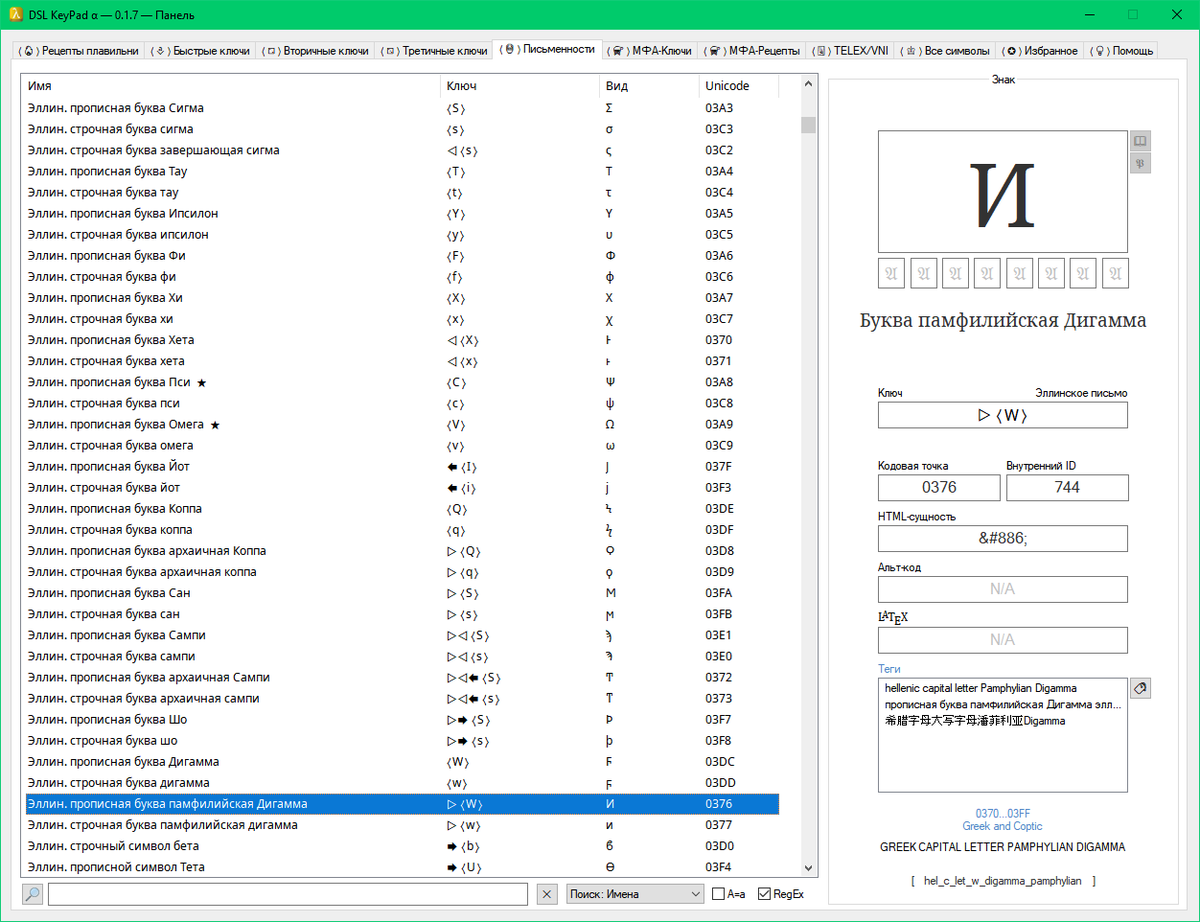Sort by the Ключ column header
Viewport: 1200px width, 922px height.
point(520,86)
